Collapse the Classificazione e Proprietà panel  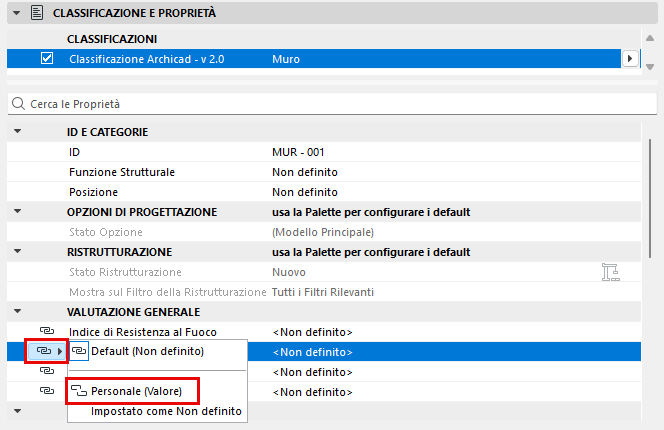pyautogui.click(x=17, y=13)
